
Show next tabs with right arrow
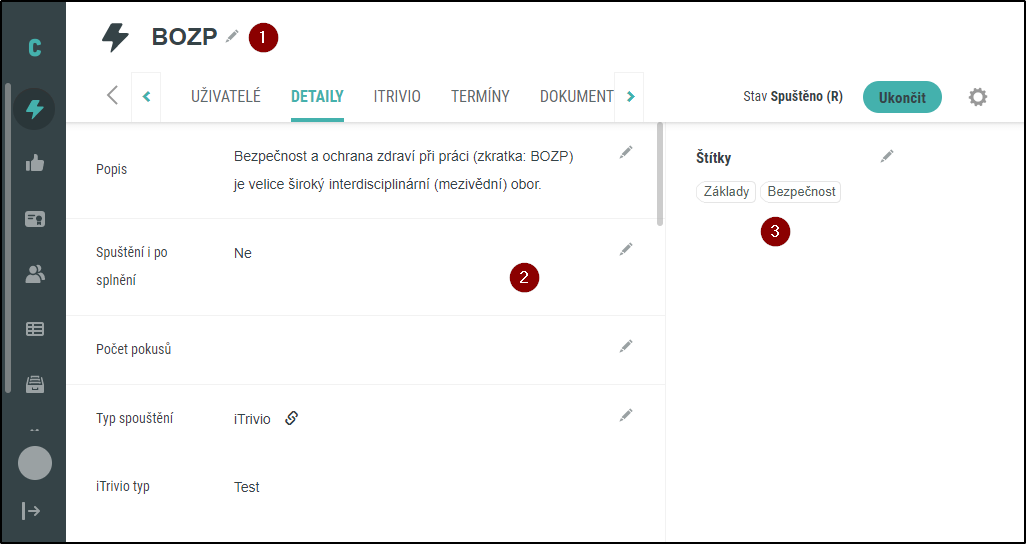coord(630,97)
